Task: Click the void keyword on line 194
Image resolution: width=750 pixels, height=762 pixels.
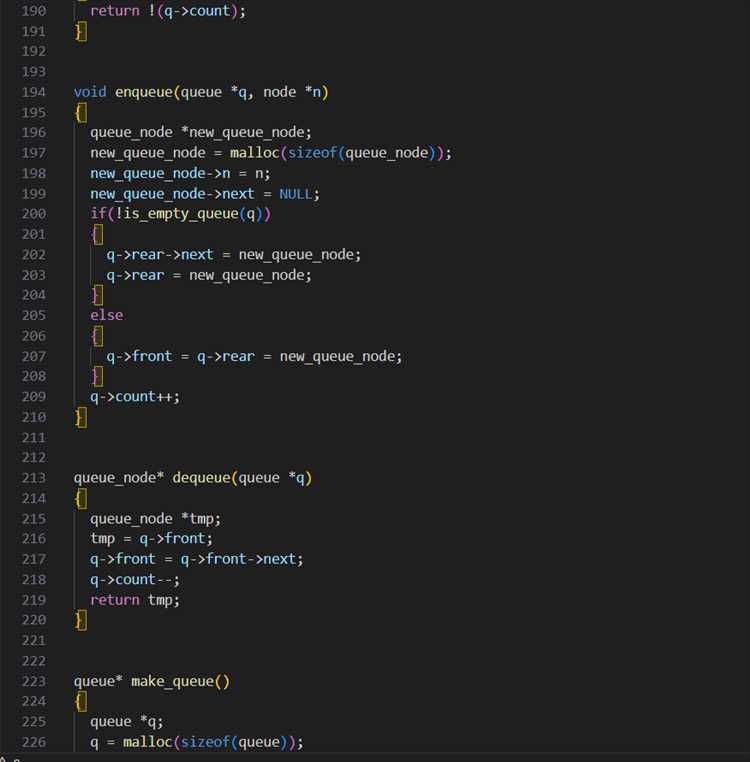Action: pyautogui.click(x=90, y=92)
